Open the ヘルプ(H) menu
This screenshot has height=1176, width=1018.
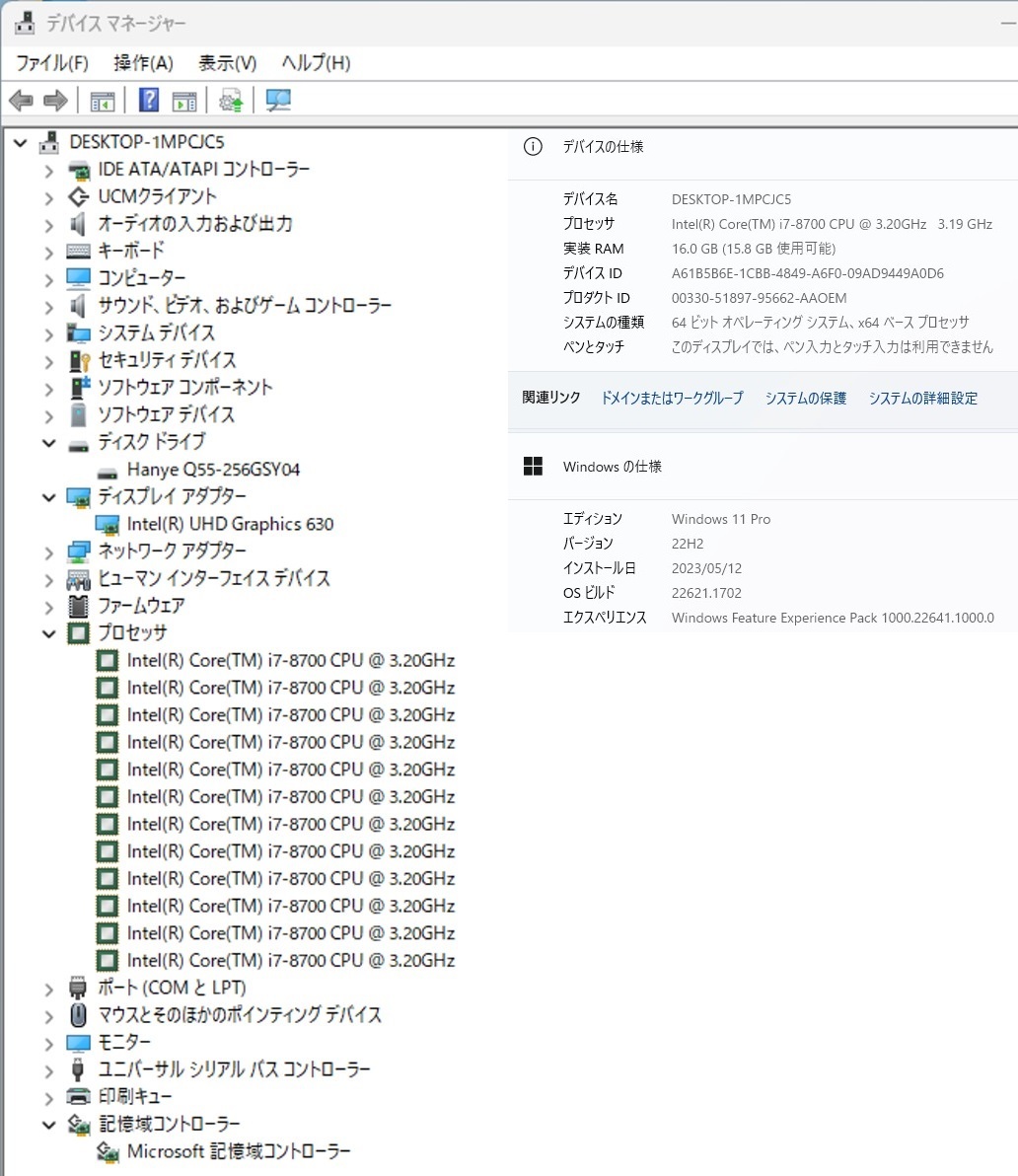point(316,63)
